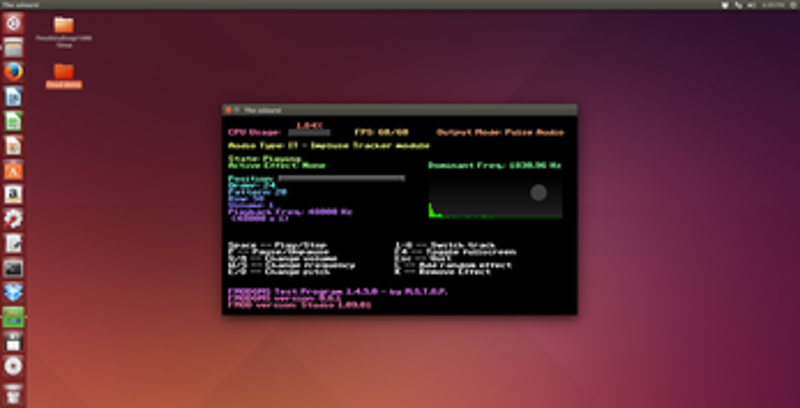Viewport: 800px width, 408px height.
Task: Click the 'FMODGMS Test Program' credit line
Action: click(x=338, y=292)
